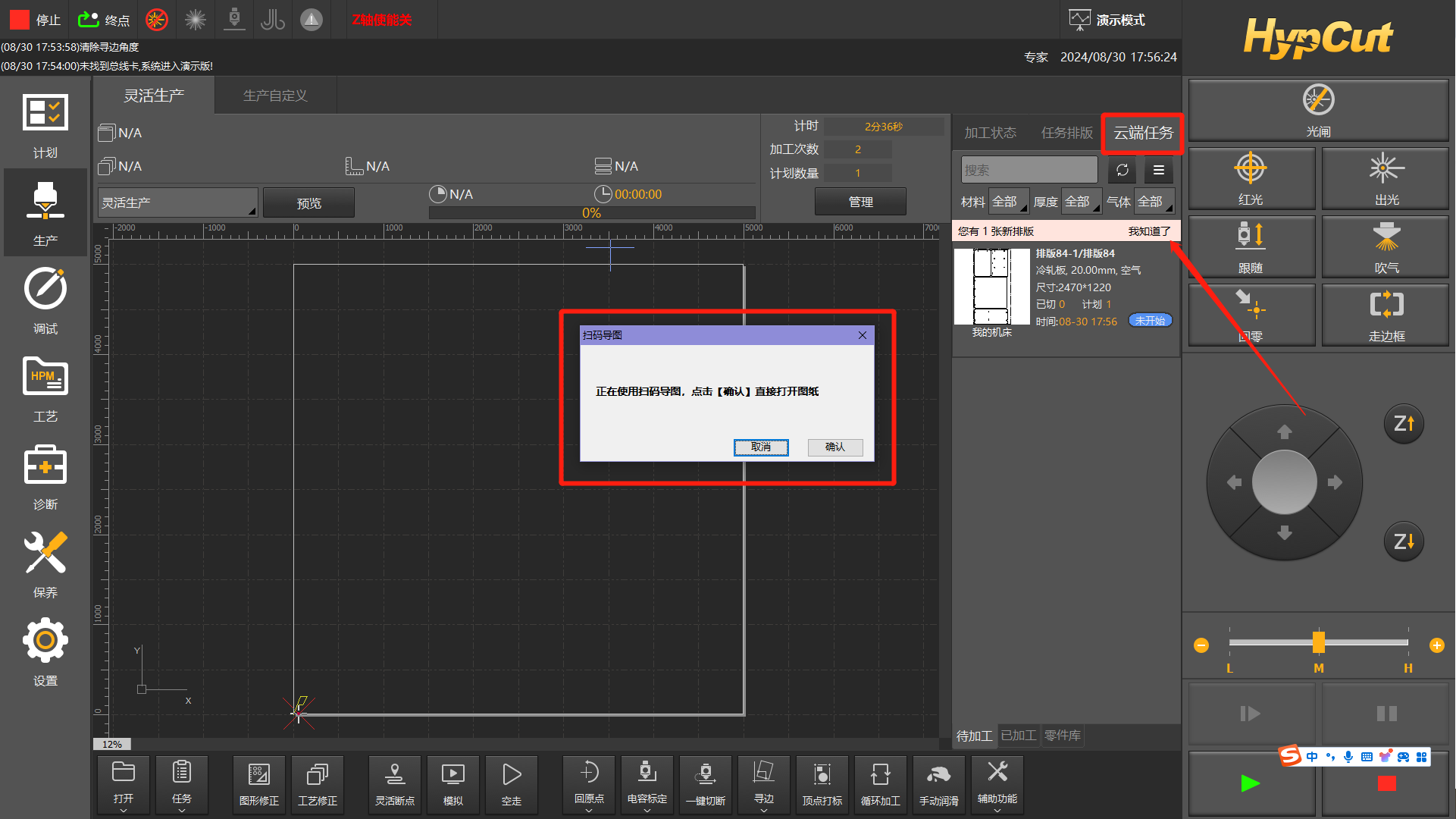The width and height of the screenshot is (1456, 819).
Task: Click the 回零 homing button
Action: 1251,315
